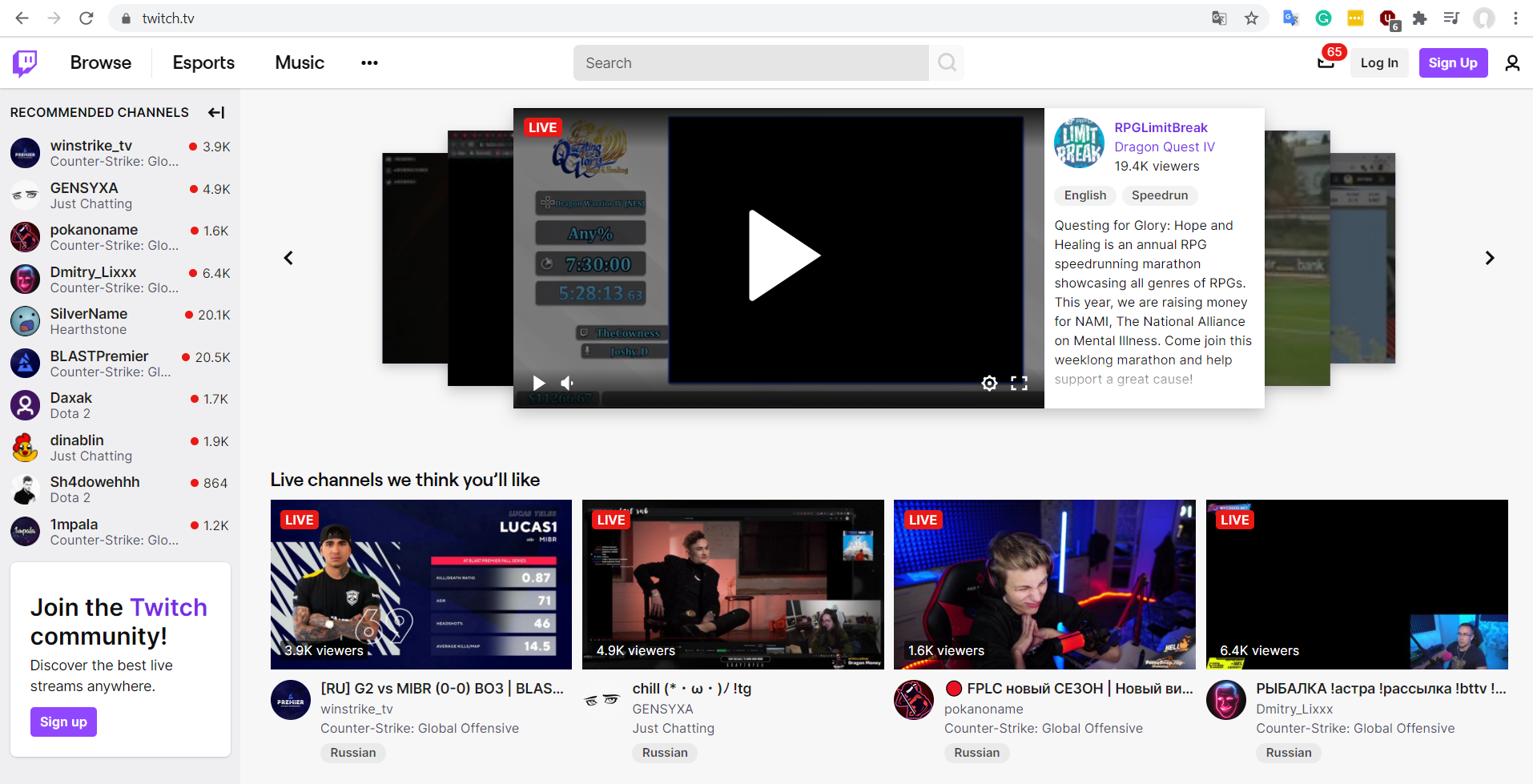Open the [RU] G2 vs MIBR stream title
This screenshot has width=1533, height=784.
[442, 689]
